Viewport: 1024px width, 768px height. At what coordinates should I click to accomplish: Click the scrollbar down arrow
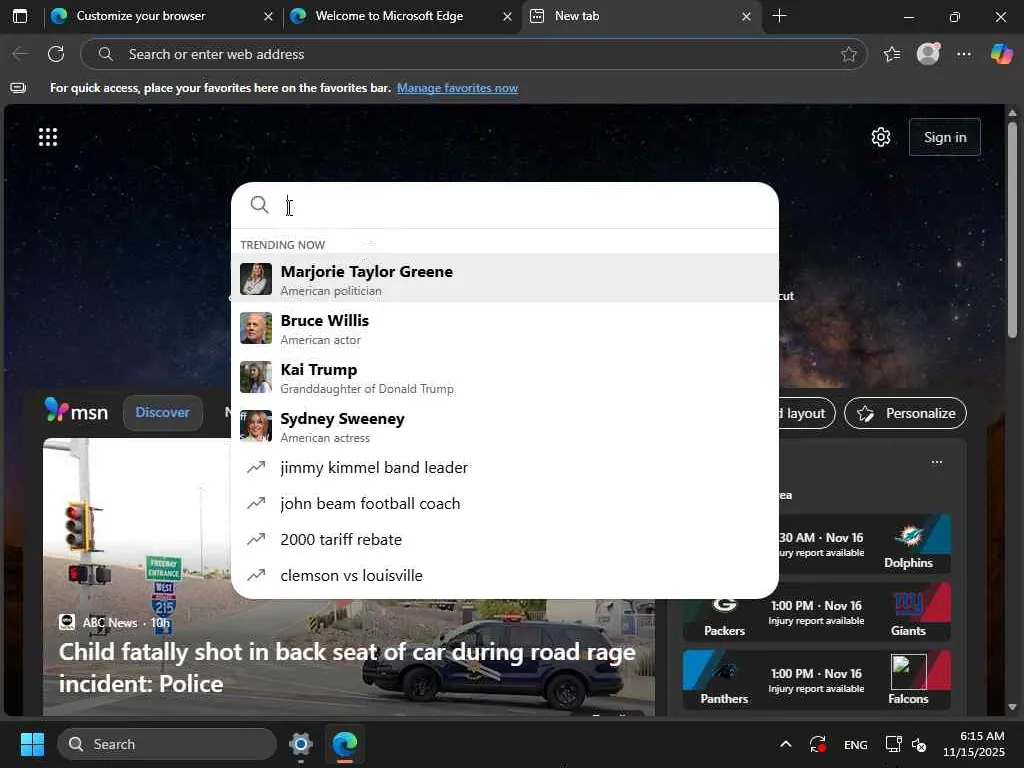(x=1012, y=707)
